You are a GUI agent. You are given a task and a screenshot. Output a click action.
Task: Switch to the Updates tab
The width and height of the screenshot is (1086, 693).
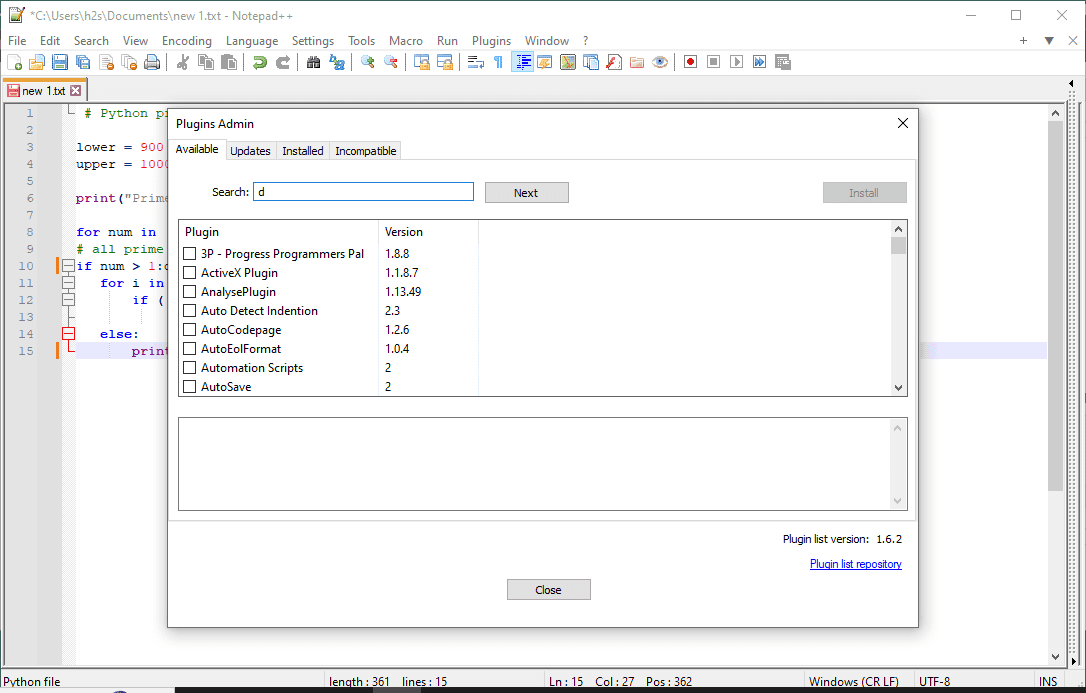(250, 151)
